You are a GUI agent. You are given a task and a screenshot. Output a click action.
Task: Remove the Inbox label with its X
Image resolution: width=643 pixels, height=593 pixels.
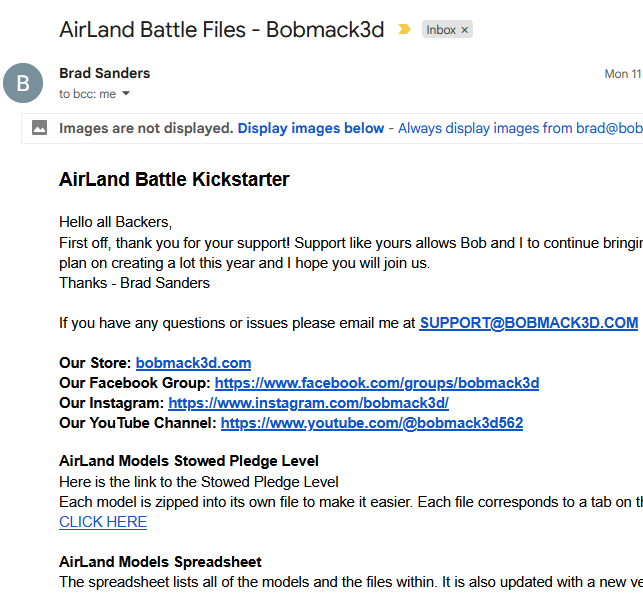465,30
